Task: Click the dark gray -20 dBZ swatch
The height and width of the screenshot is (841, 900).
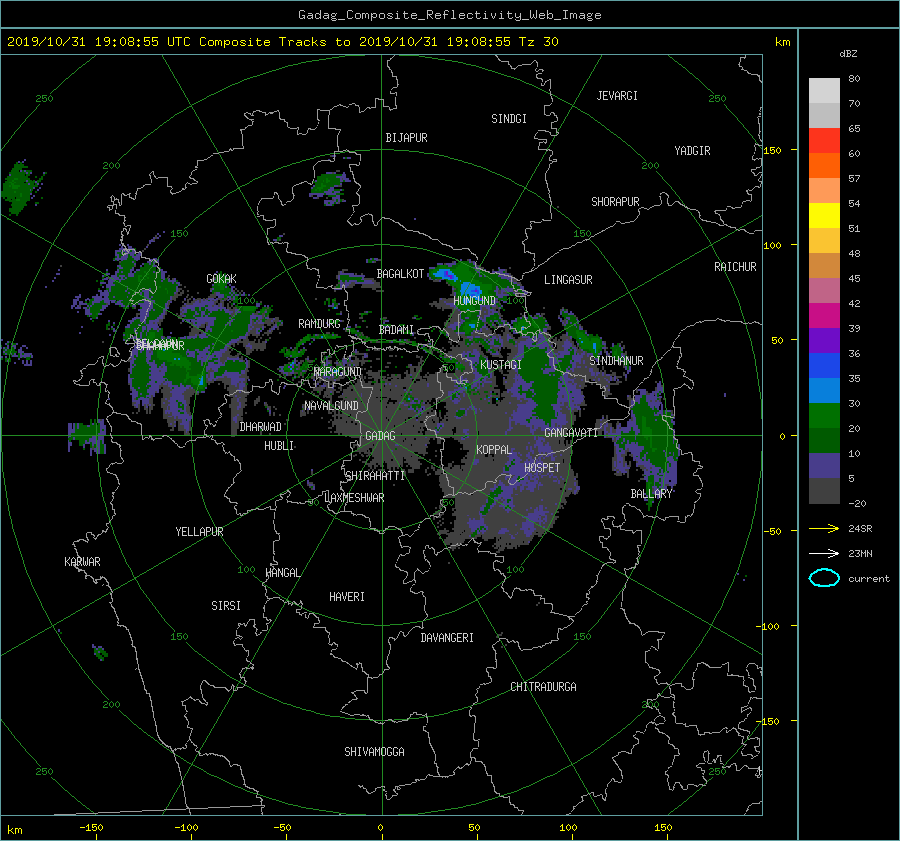Action: 824,491
